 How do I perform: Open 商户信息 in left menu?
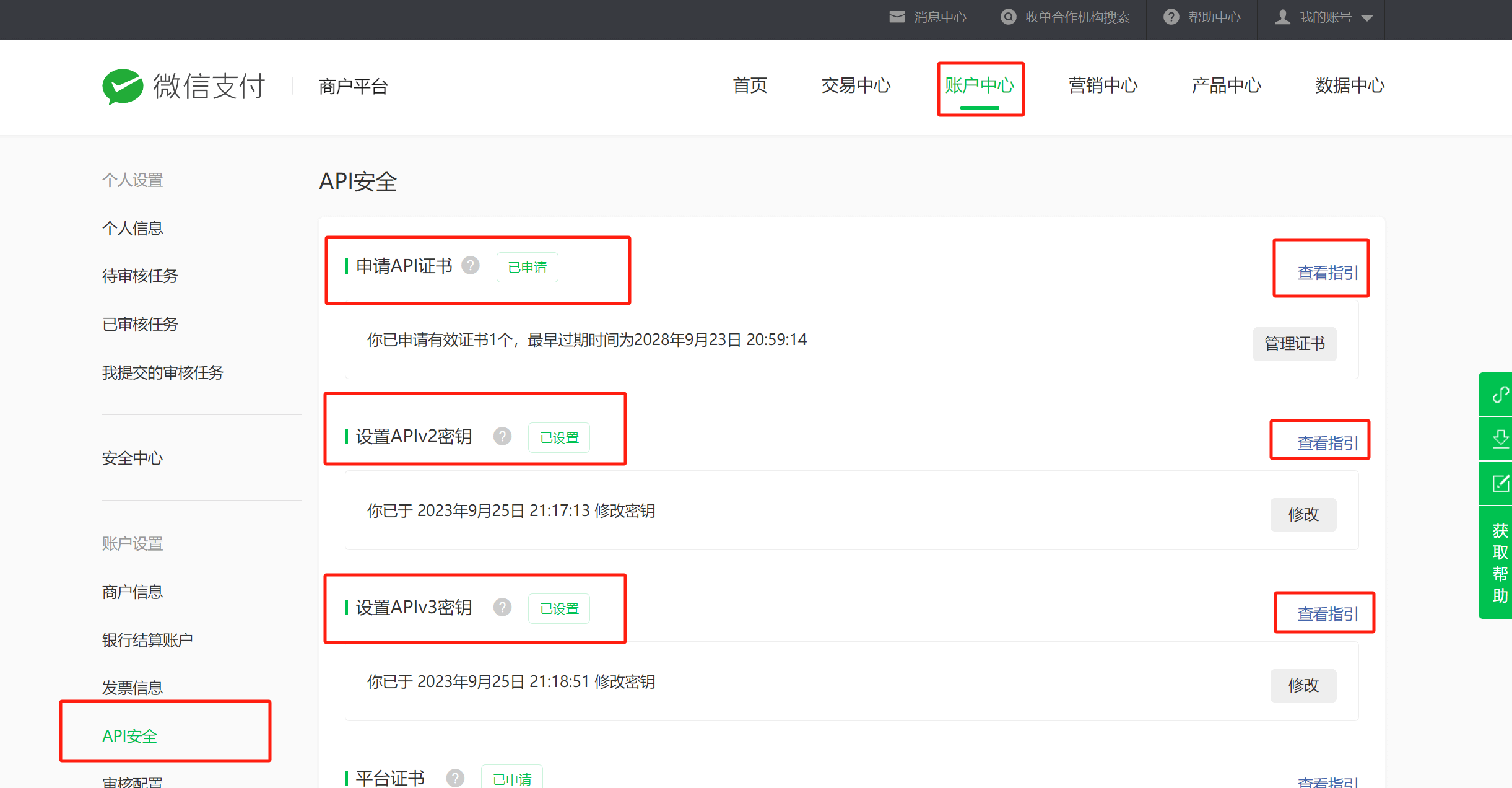coord(133,592)
